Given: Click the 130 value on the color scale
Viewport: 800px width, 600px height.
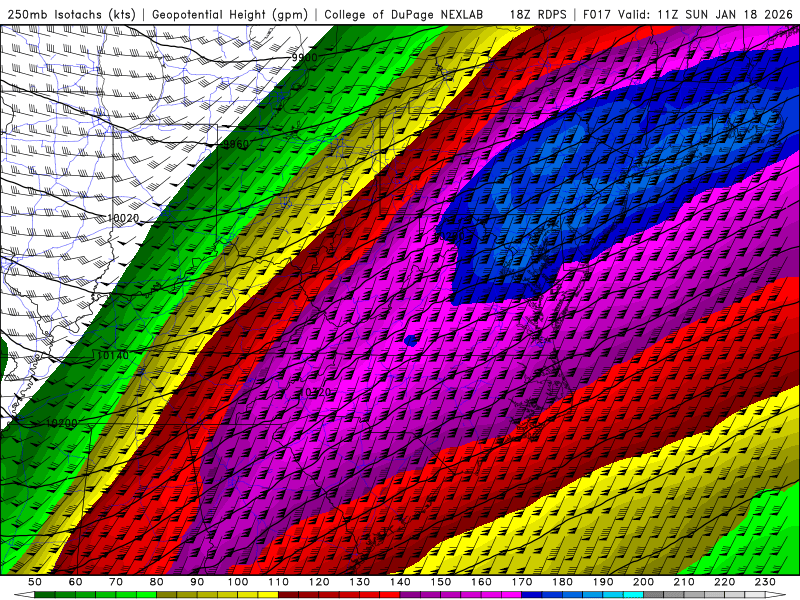Looking at the screenshot, I should [x=360, y=582].
